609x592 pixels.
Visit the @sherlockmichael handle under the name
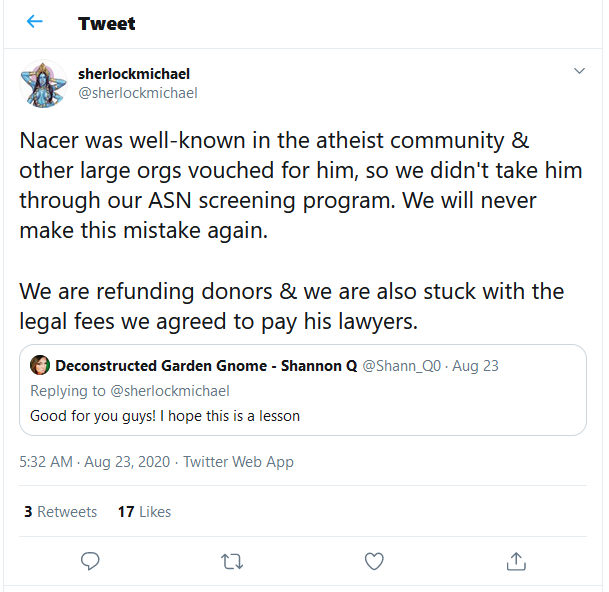point(138,93)
